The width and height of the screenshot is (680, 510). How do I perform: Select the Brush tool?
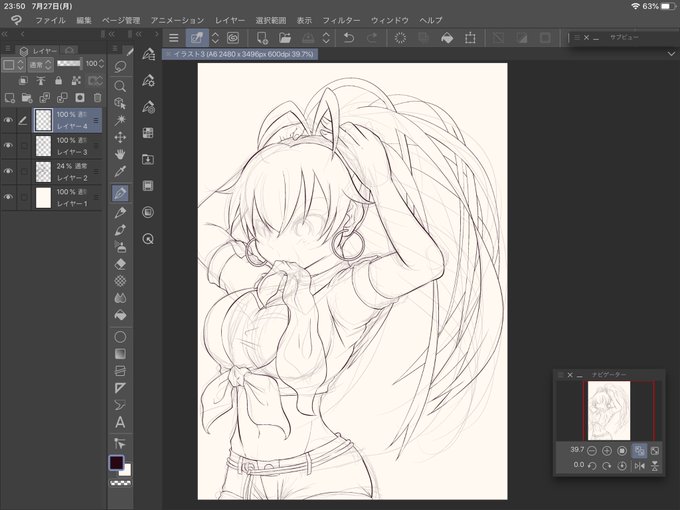pyautogui.click(x=120, y=230)
